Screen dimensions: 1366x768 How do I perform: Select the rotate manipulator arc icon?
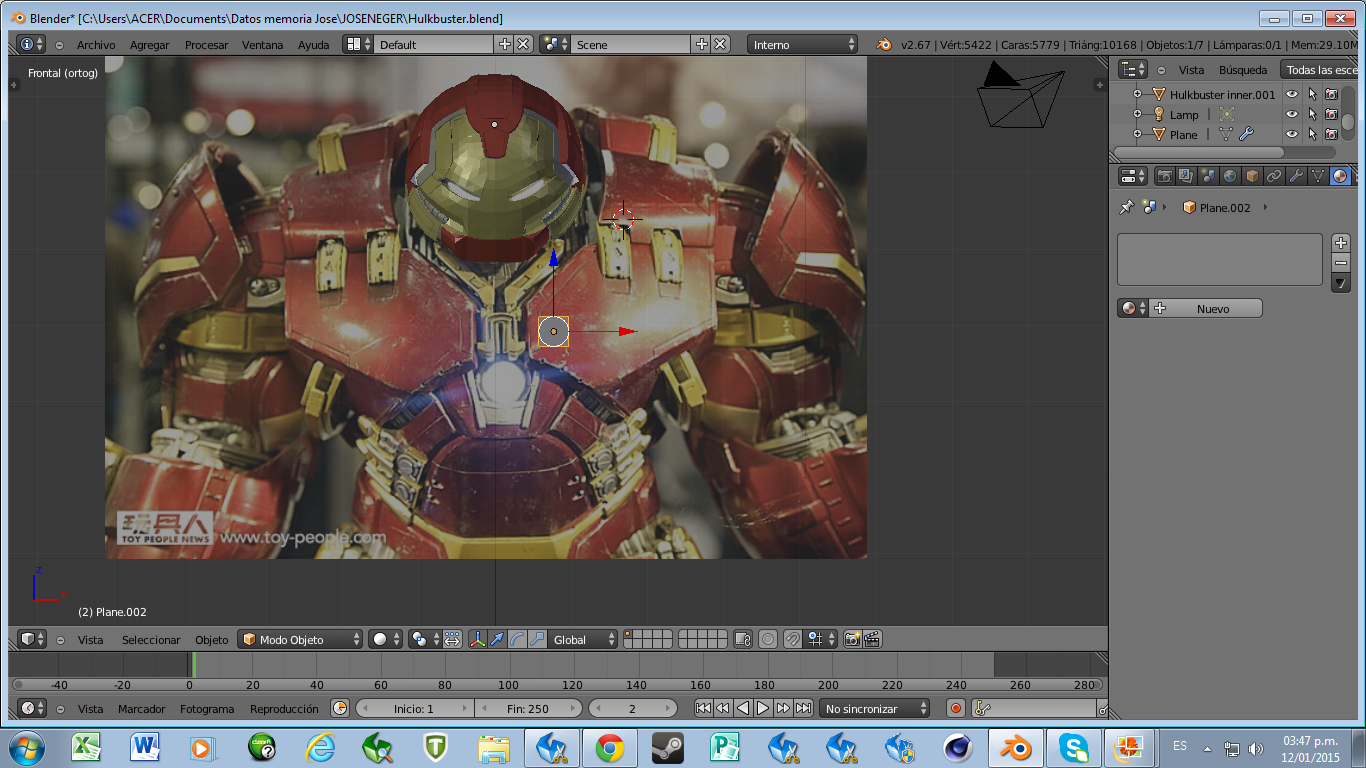click(x=517, y=639)
